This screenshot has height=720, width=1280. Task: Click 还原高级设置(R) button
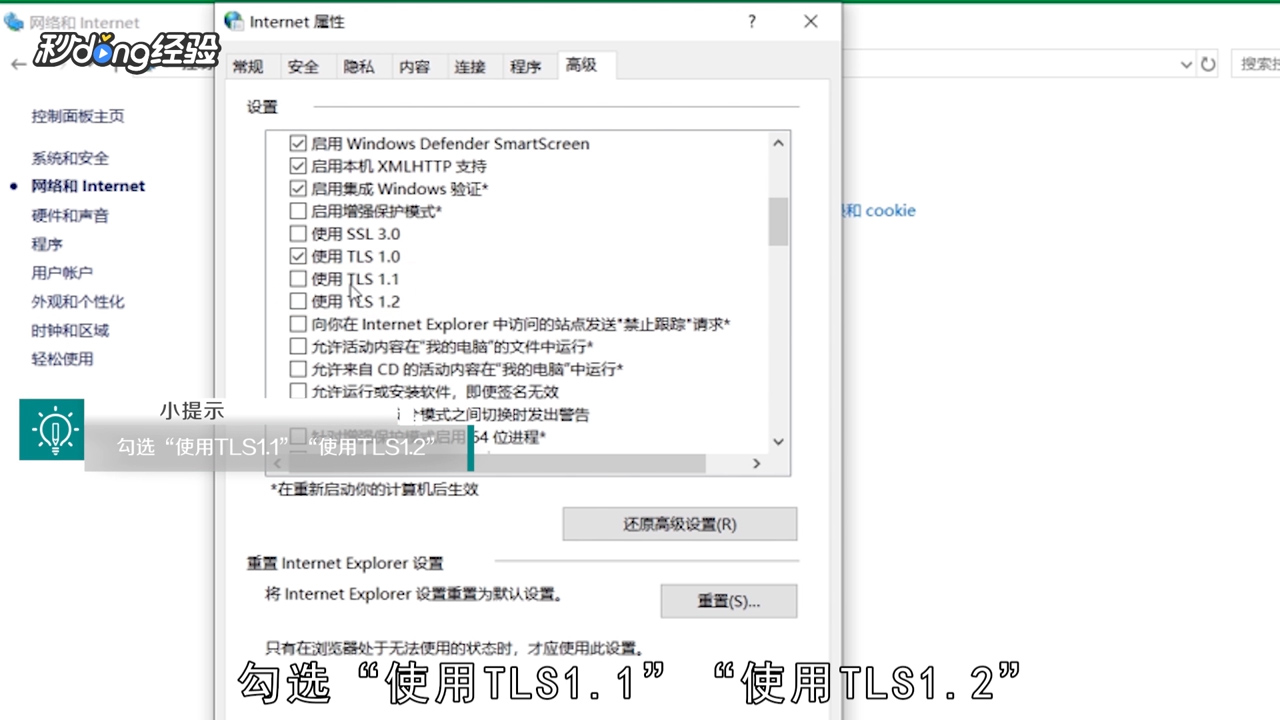[x=680, y=524]
